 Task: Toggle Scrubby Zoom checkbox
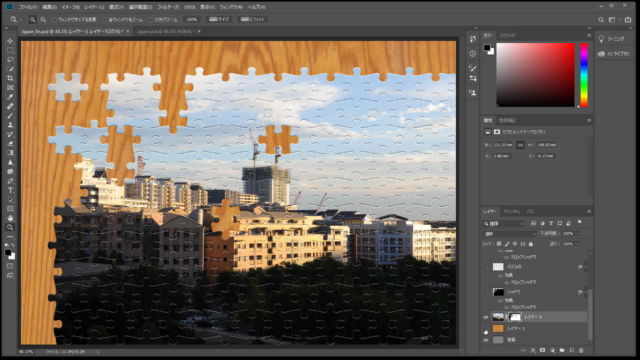150,20
